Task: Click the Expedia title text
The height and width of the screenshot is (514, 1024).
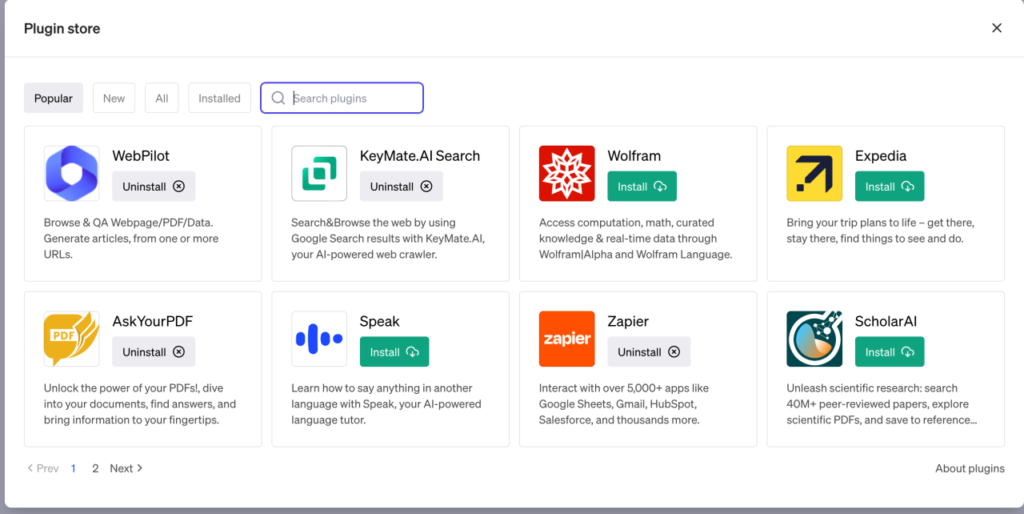Action: click(x=880, y=155)
